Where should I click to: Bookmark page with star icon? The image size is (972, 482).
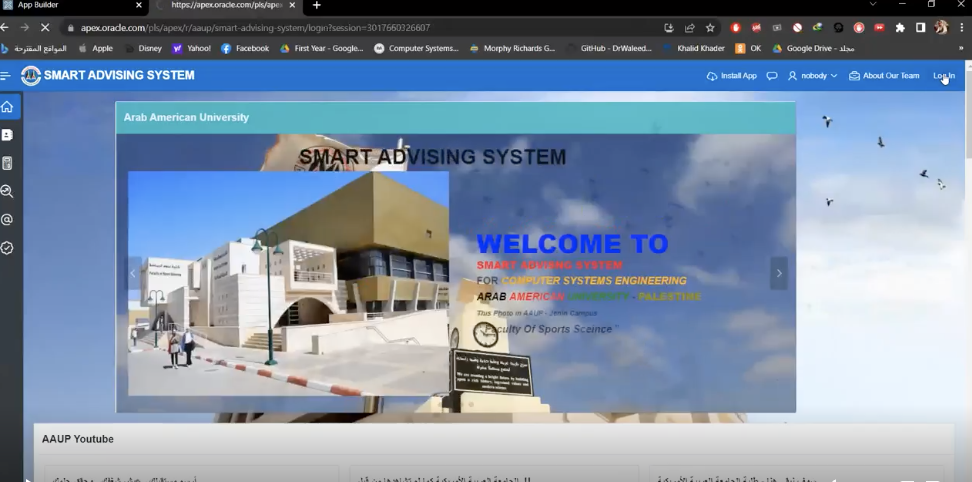pyautogui.click(x=710, y=28)
